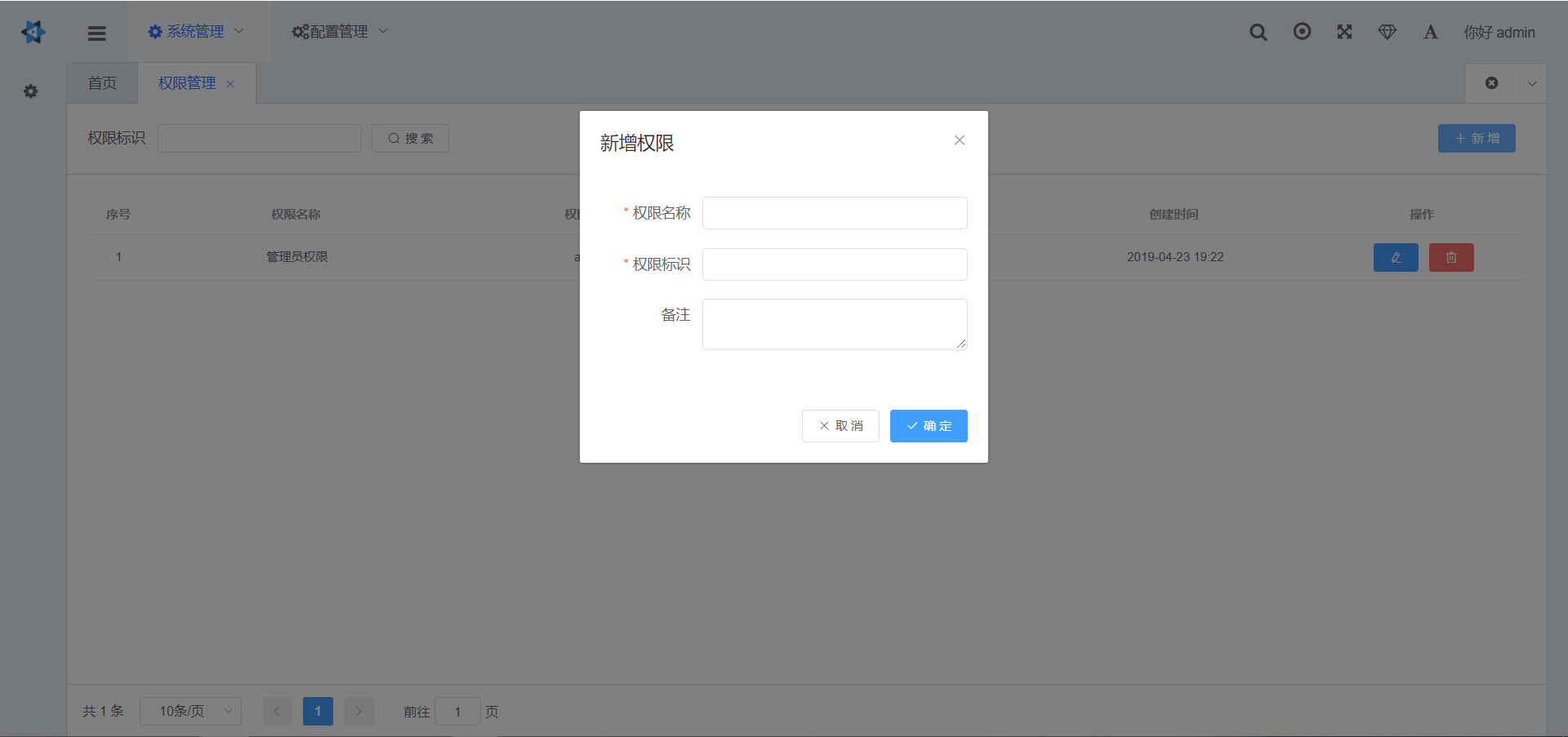Toggle fullscreen via the arrows icon
The height and width of the screenshot is (737, 1568).
coord(1344,32)
